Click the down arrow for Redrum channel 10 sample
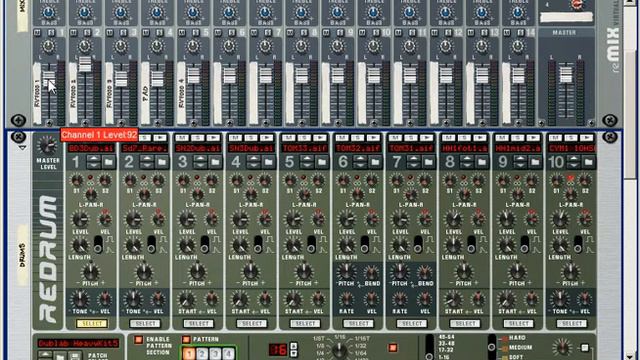This screenshot has height=360, width=640. 574,165
